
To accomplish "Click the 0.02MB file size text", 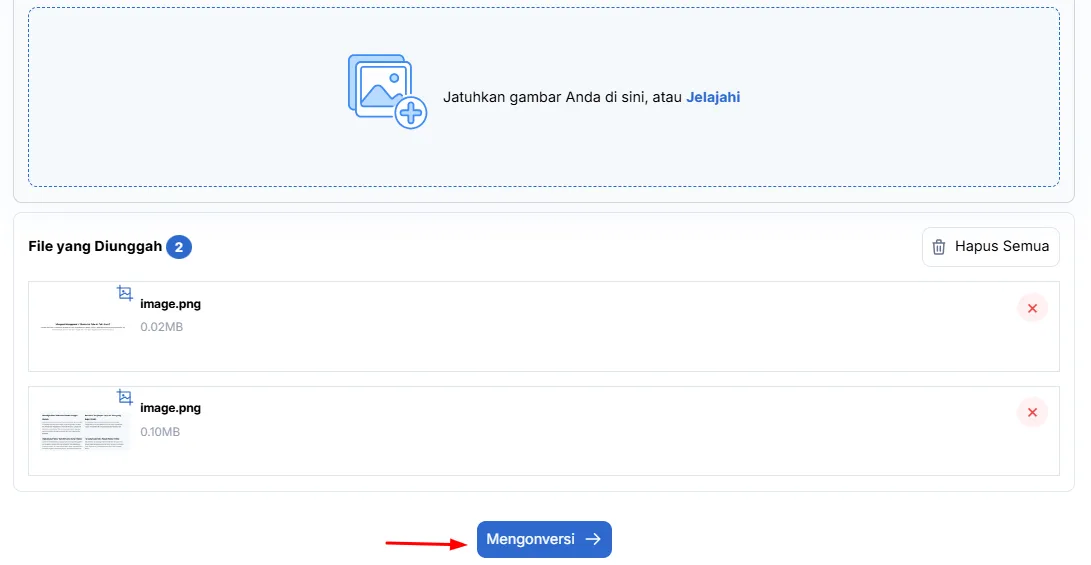I will point(161,327).
